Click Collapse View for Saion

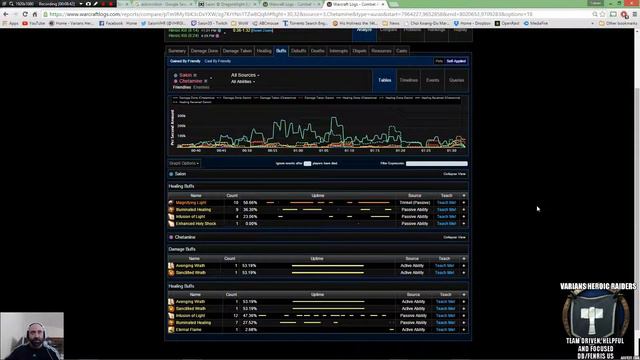click(454, 174)
